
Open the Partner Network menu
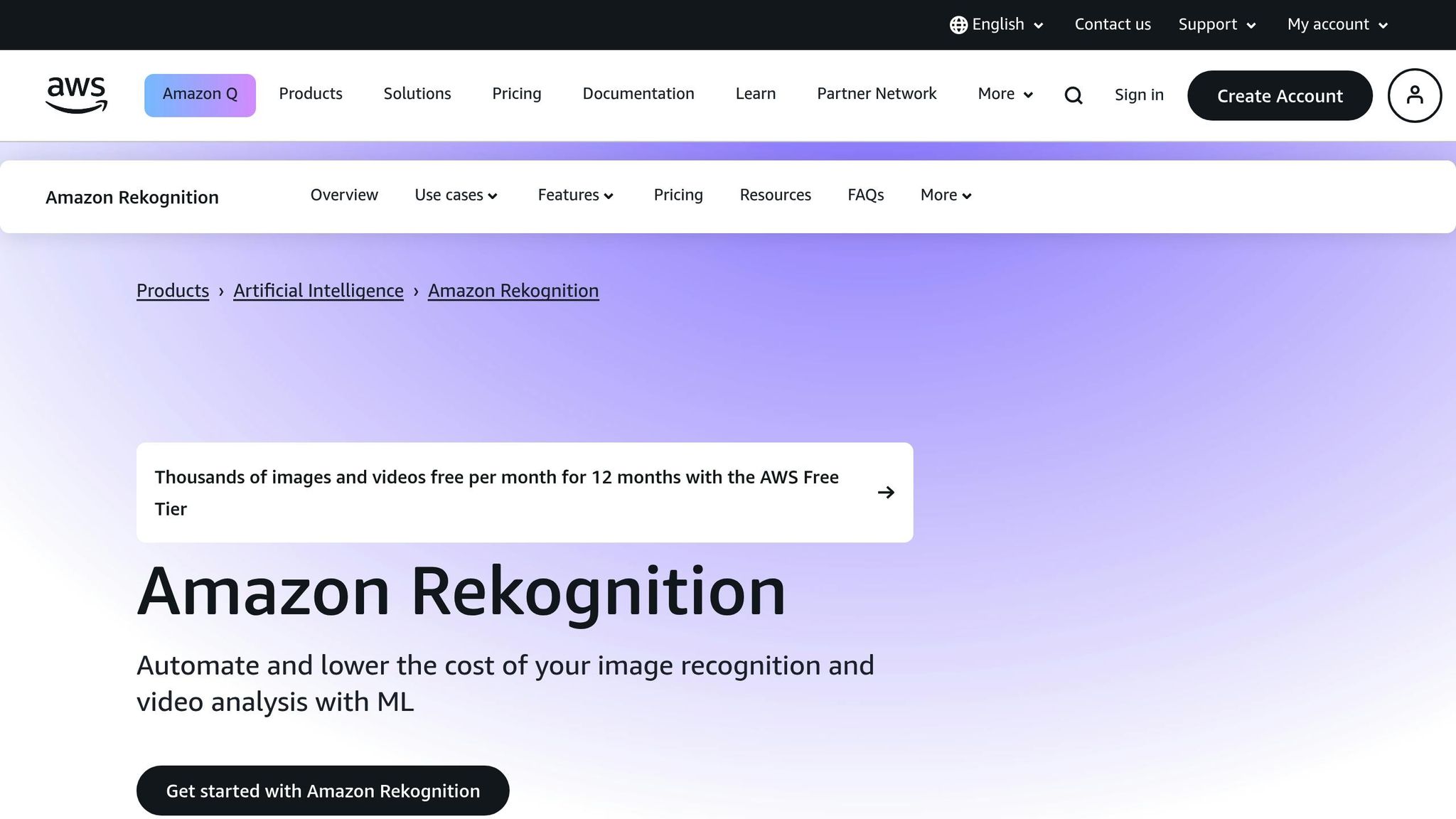[x=877, y=94]
